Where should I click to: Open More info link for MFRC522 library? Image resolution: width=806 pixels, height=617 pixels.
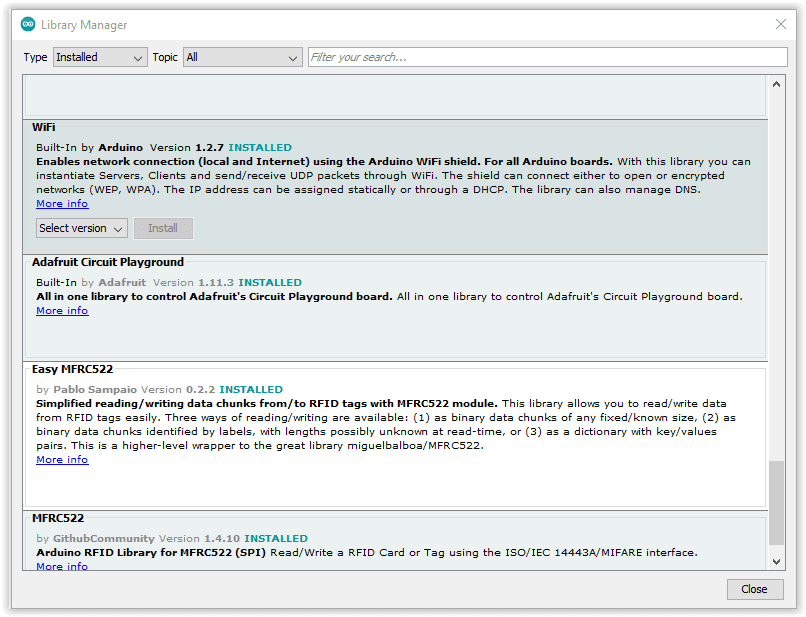click(x=62, y=566)
